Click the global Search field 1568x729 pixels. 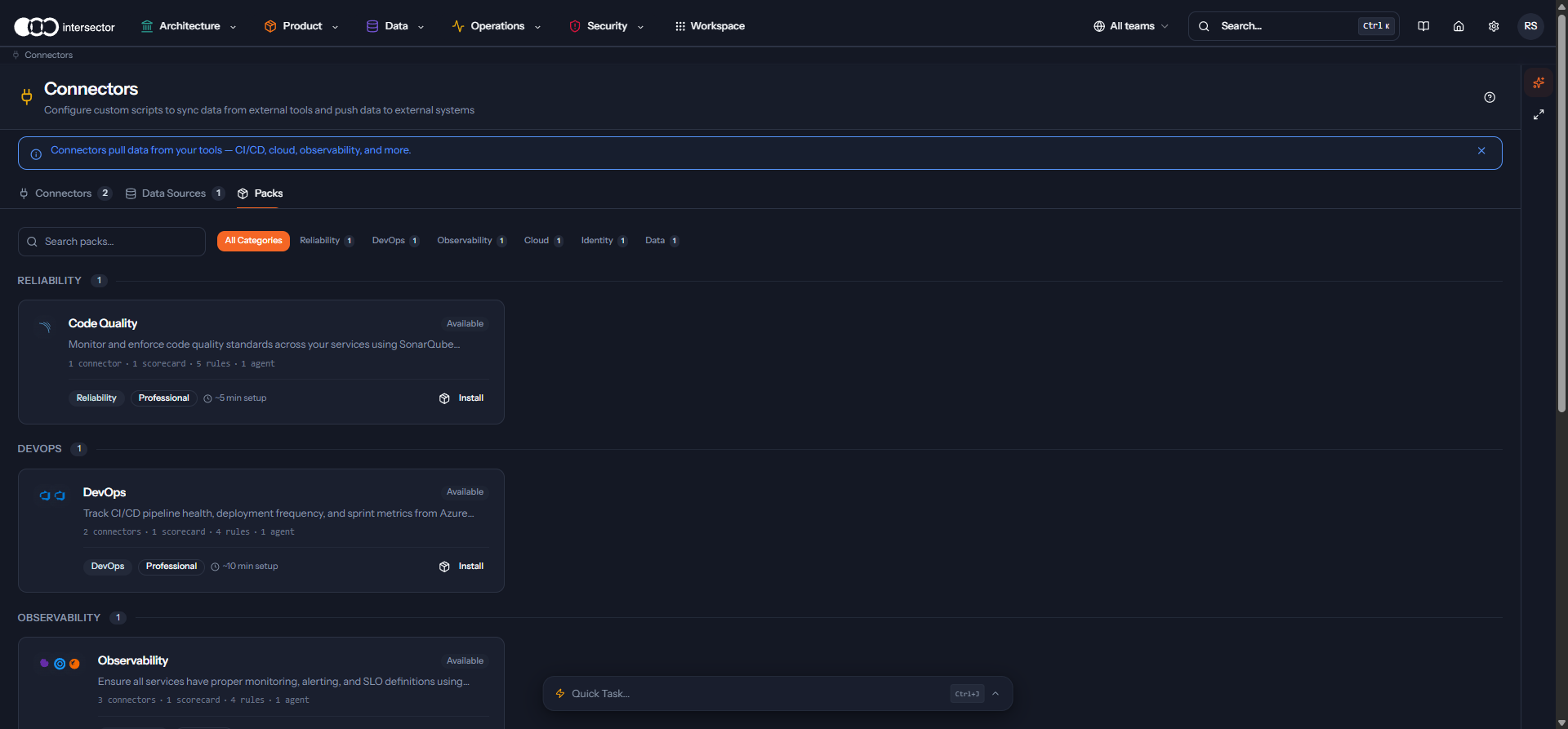click(x=1294, y=26)
